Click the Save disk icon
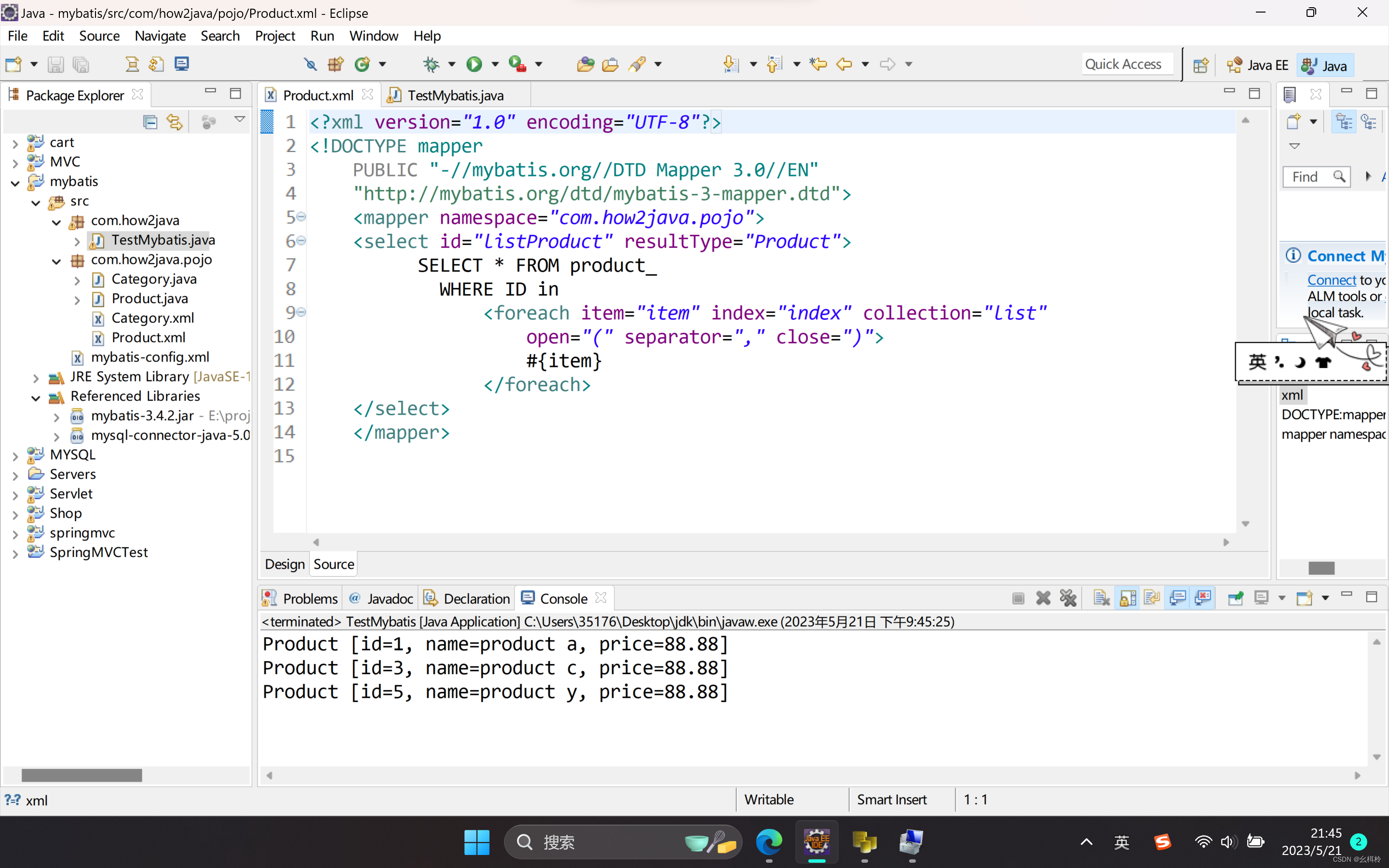This screenshot has height=868, width=1389. coord(55,64)
